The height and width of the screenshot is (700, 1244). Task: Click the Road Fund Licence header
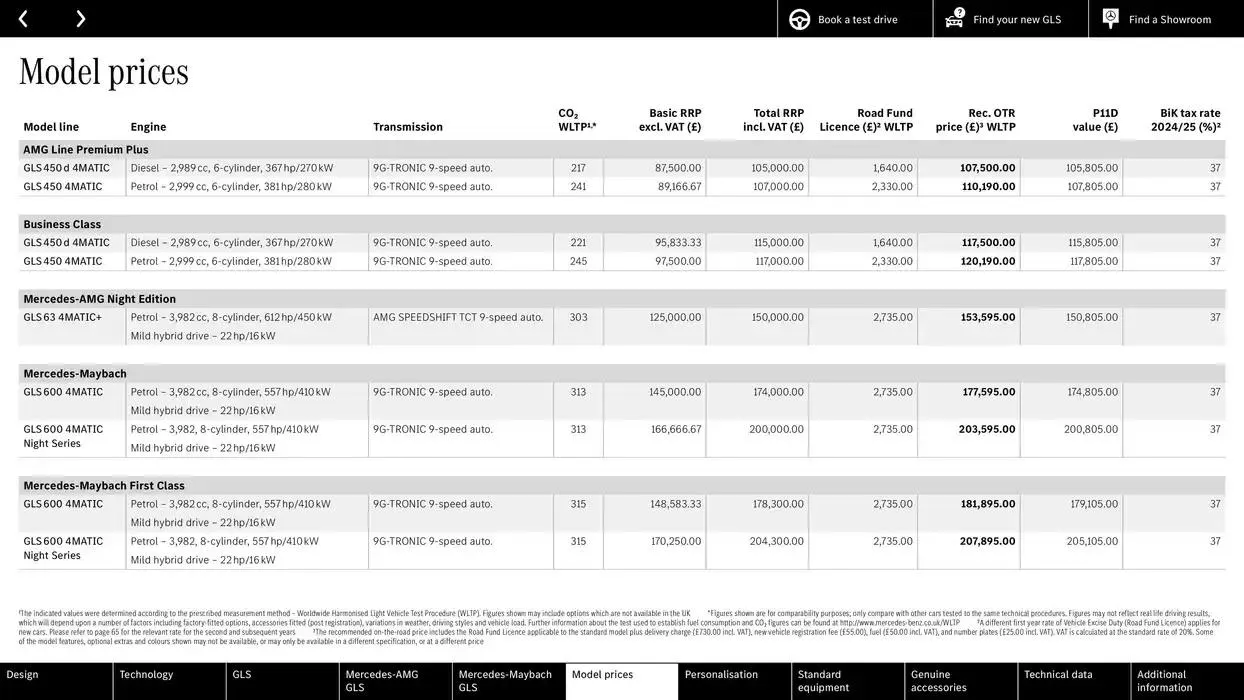coord(866,120)
